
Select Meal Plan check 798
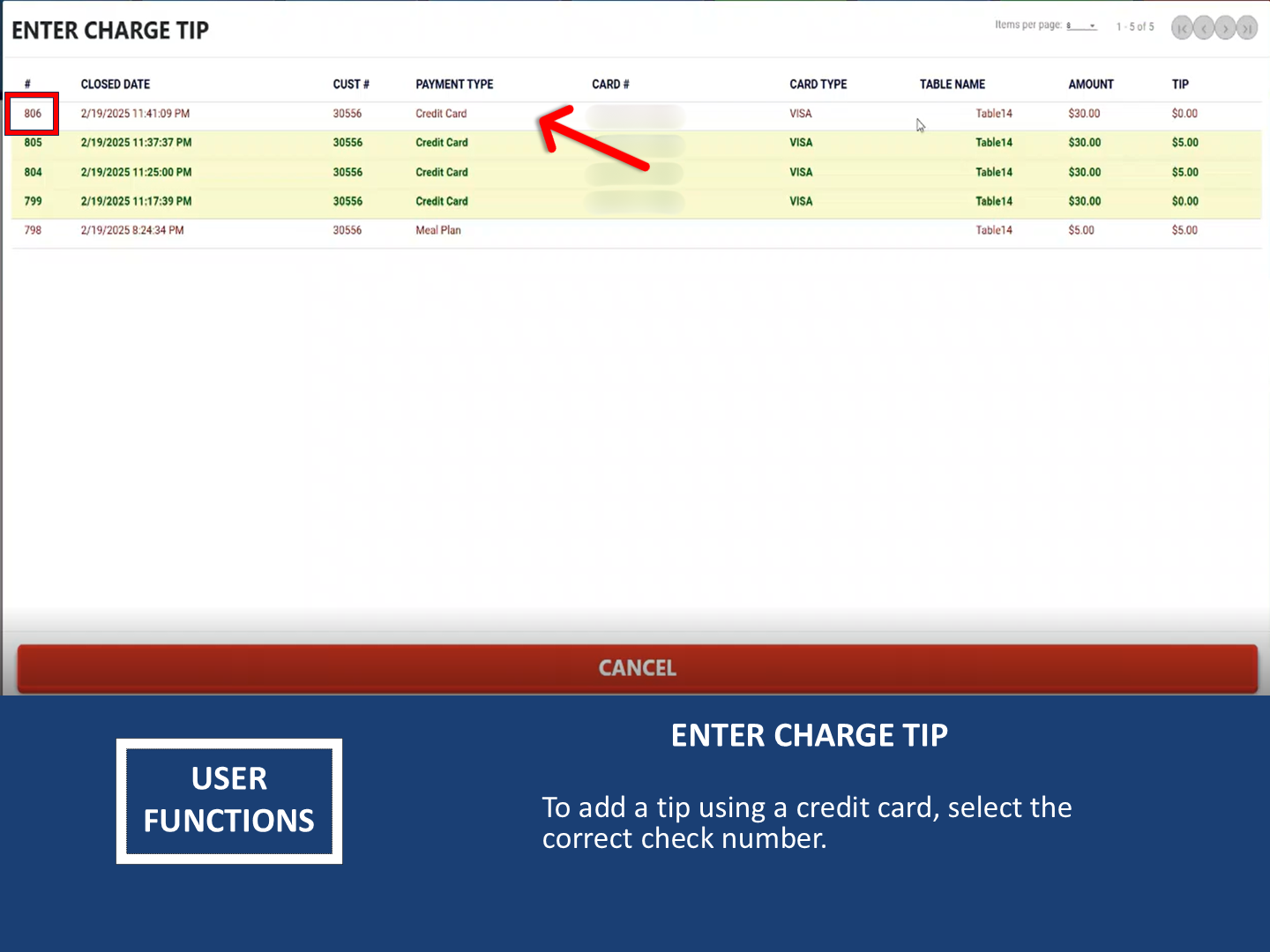[x=33, y=231]
